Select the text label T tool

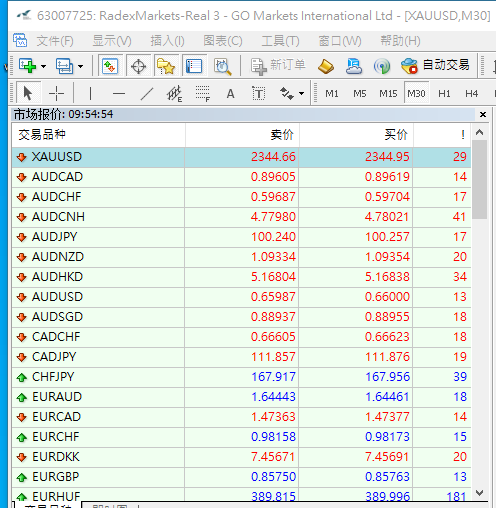point(259,93)
